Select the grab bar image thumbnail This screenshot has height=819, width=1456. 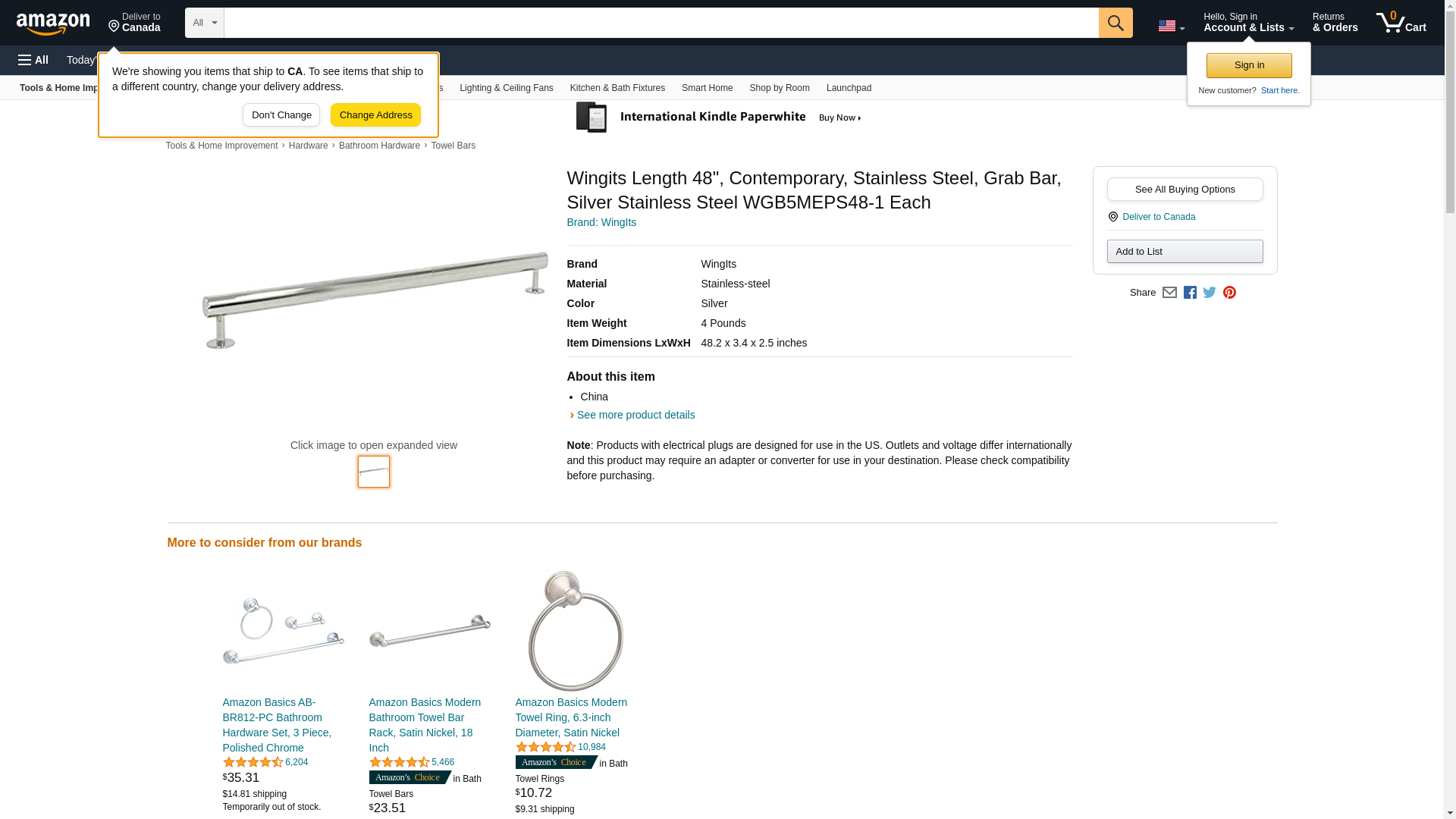[x=374, y=472]
